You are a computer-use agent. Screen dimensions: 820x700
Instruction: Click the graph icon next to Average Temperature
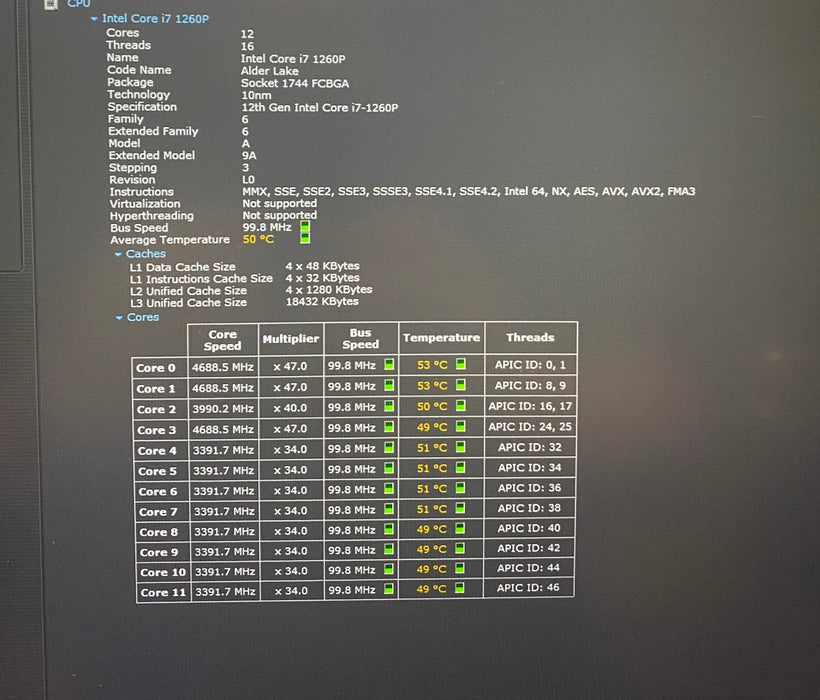303,240
